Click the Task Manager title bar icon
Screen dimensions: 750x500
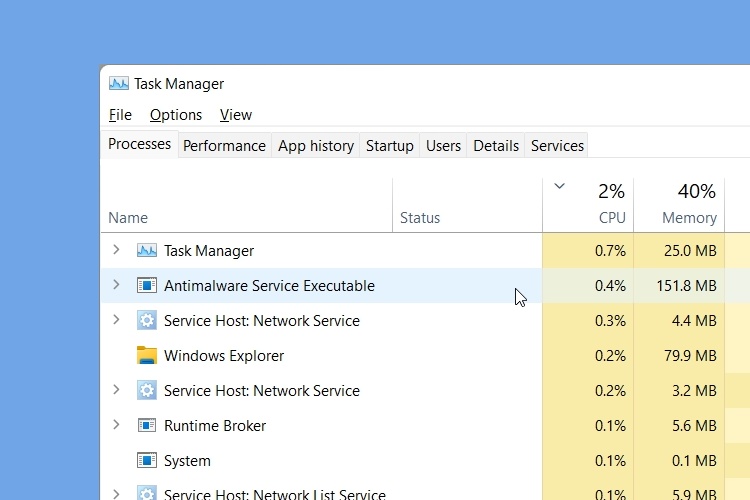[x=119, y=84]
